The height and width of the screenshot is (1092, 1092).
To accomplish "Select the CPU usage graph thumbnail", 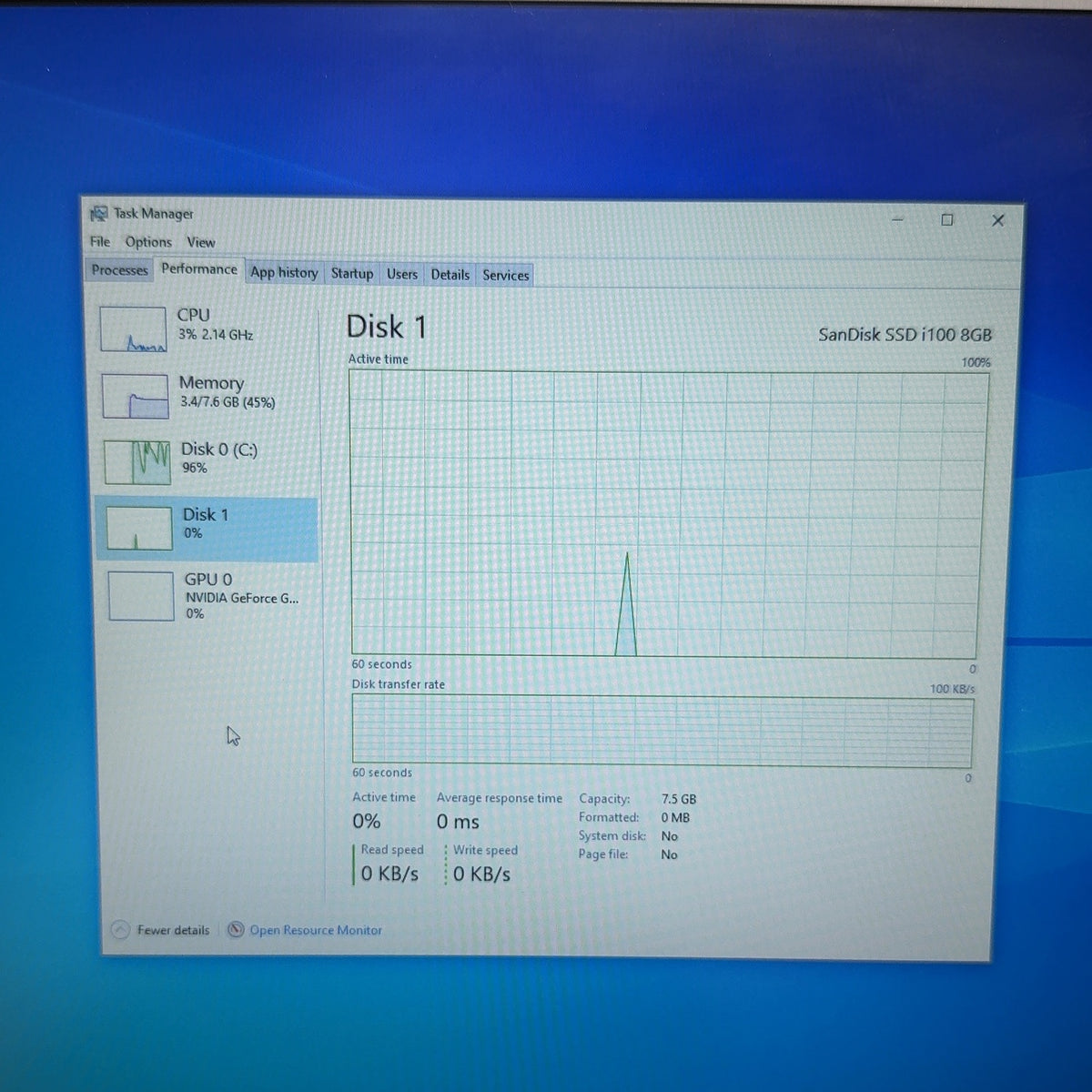I will (x=133, y=329).
